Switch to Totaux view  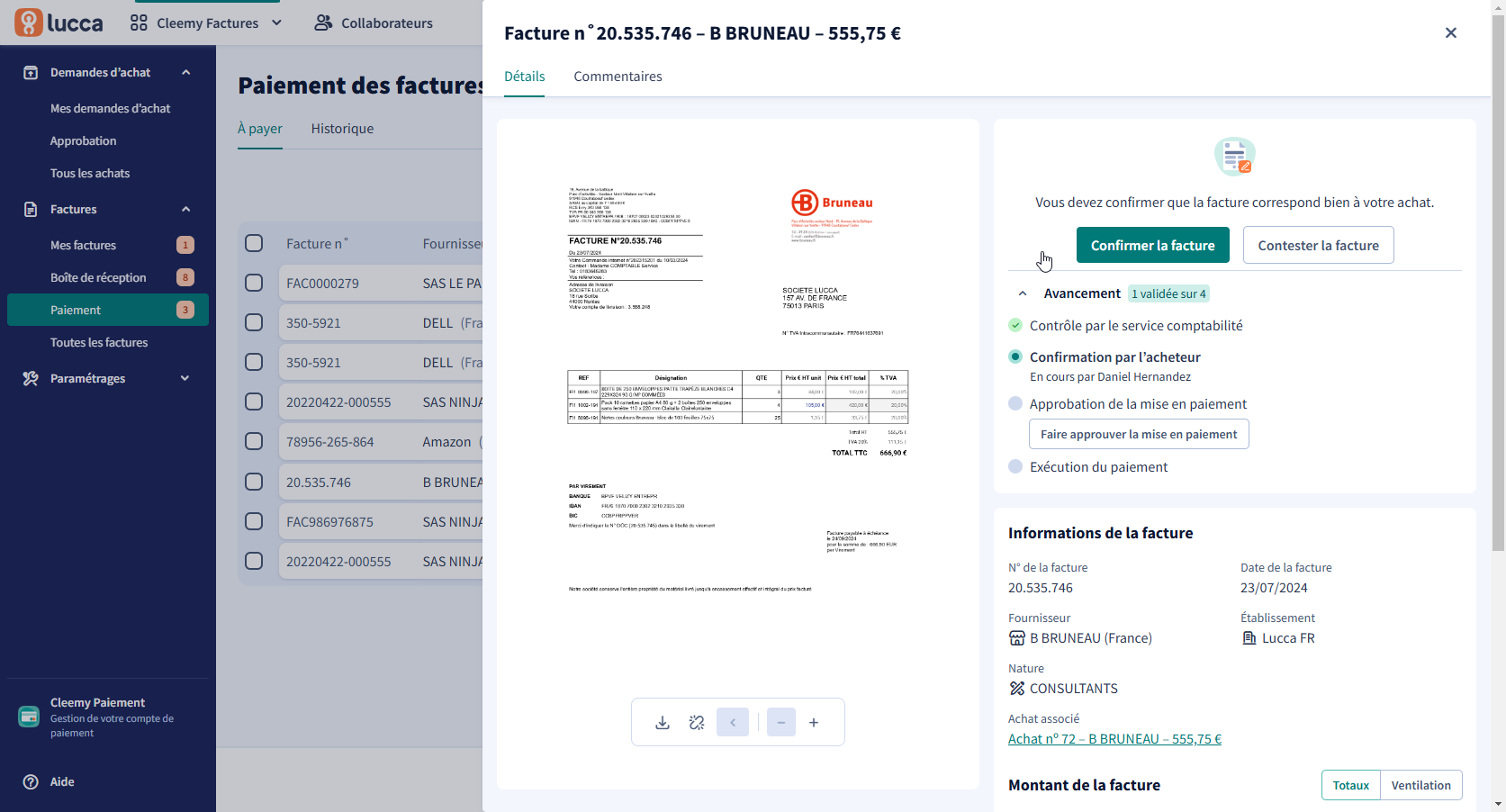[x=1350, y=785]
